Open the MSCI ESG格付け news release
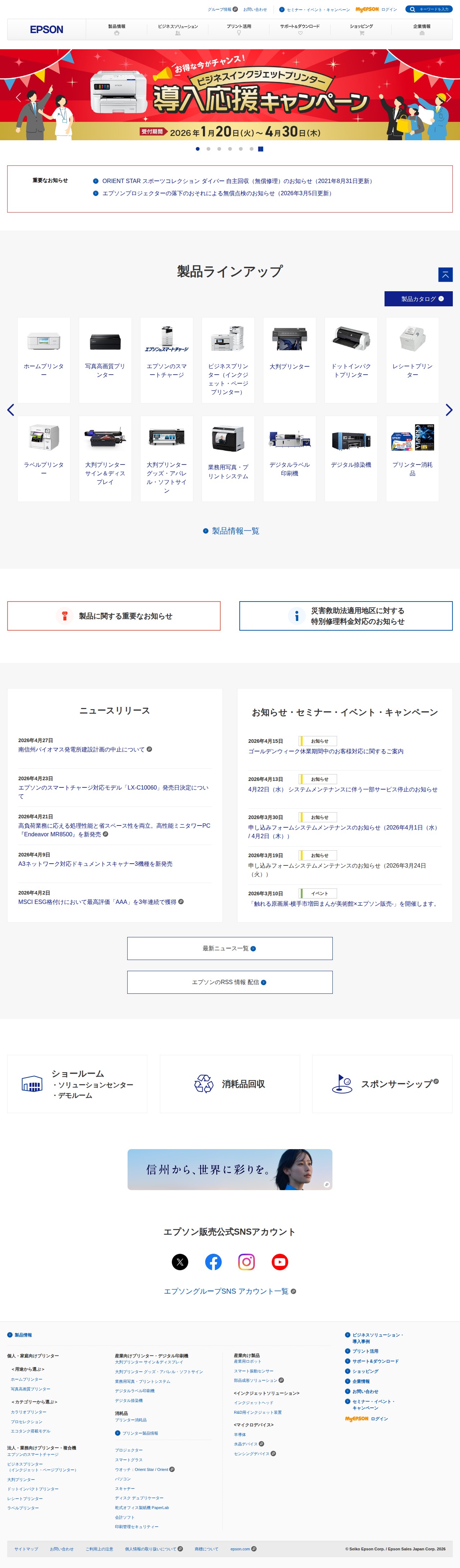The image size is (460, 1568). 101,902
